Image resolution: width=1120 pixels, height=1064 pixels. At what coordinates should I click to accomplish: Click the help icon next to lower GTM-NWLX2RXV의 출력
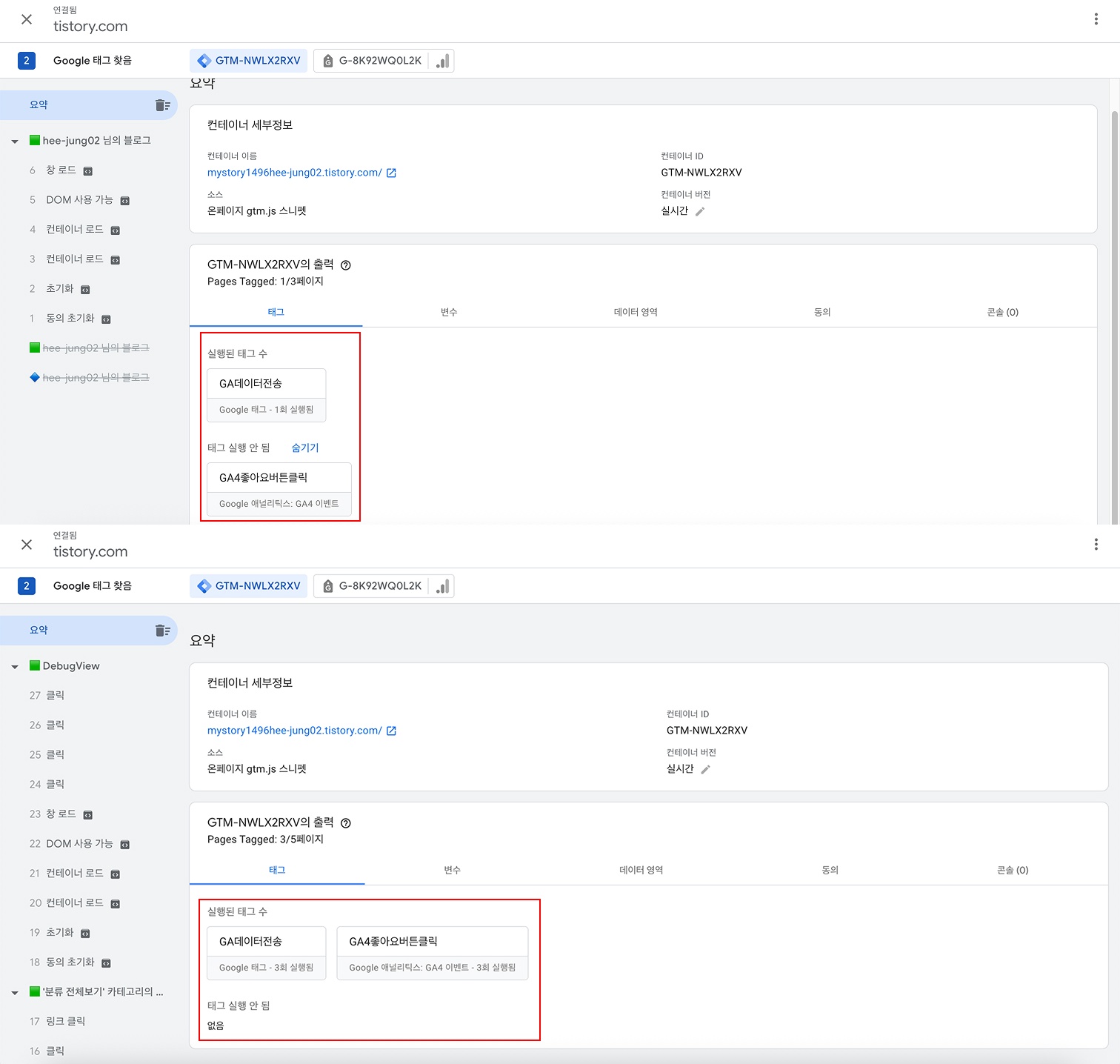(346, 823)
